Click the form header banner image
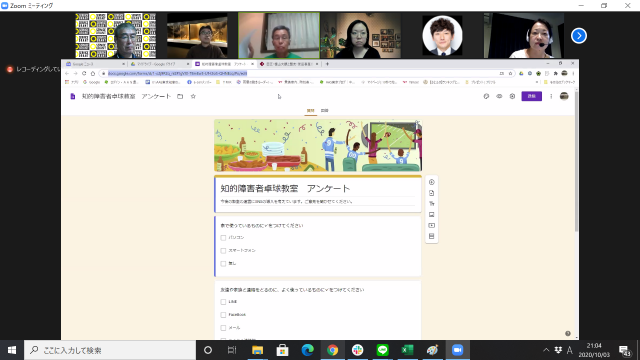The height and width of the screenshot is (360, 640). [318, 145]
